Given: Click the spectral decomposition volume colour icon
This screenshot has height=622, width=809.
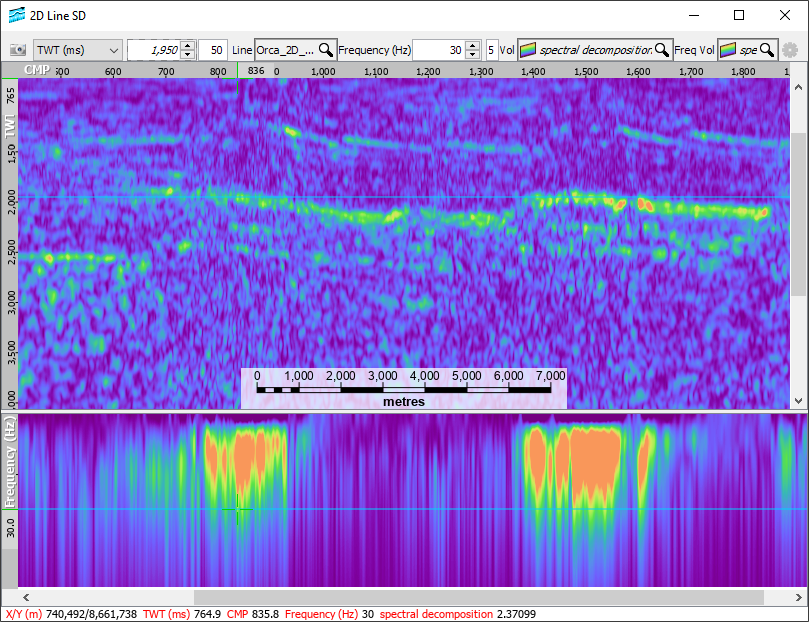Looking at the screenshot, I should click(528, 50).
